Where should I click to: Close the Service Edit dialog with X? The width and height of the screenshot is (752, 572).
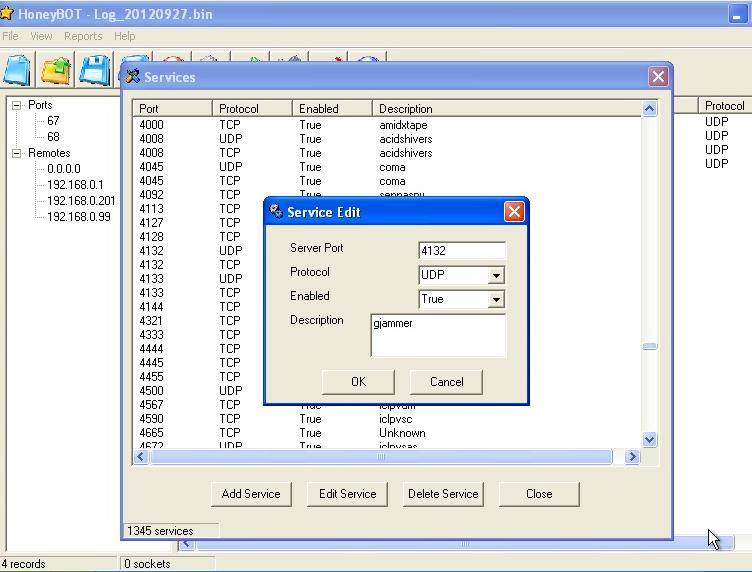514,212
